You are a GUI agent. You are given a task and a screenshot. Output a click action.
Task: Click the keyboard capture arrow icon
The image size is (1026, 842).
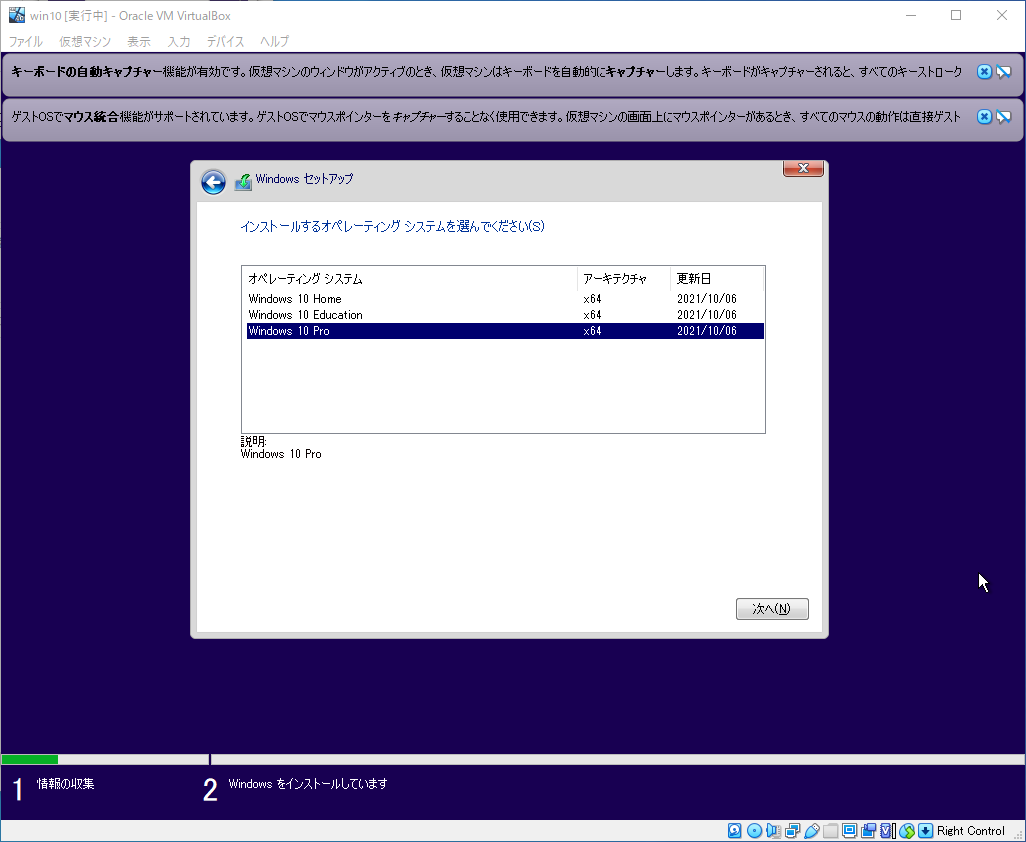pos(925,831)
